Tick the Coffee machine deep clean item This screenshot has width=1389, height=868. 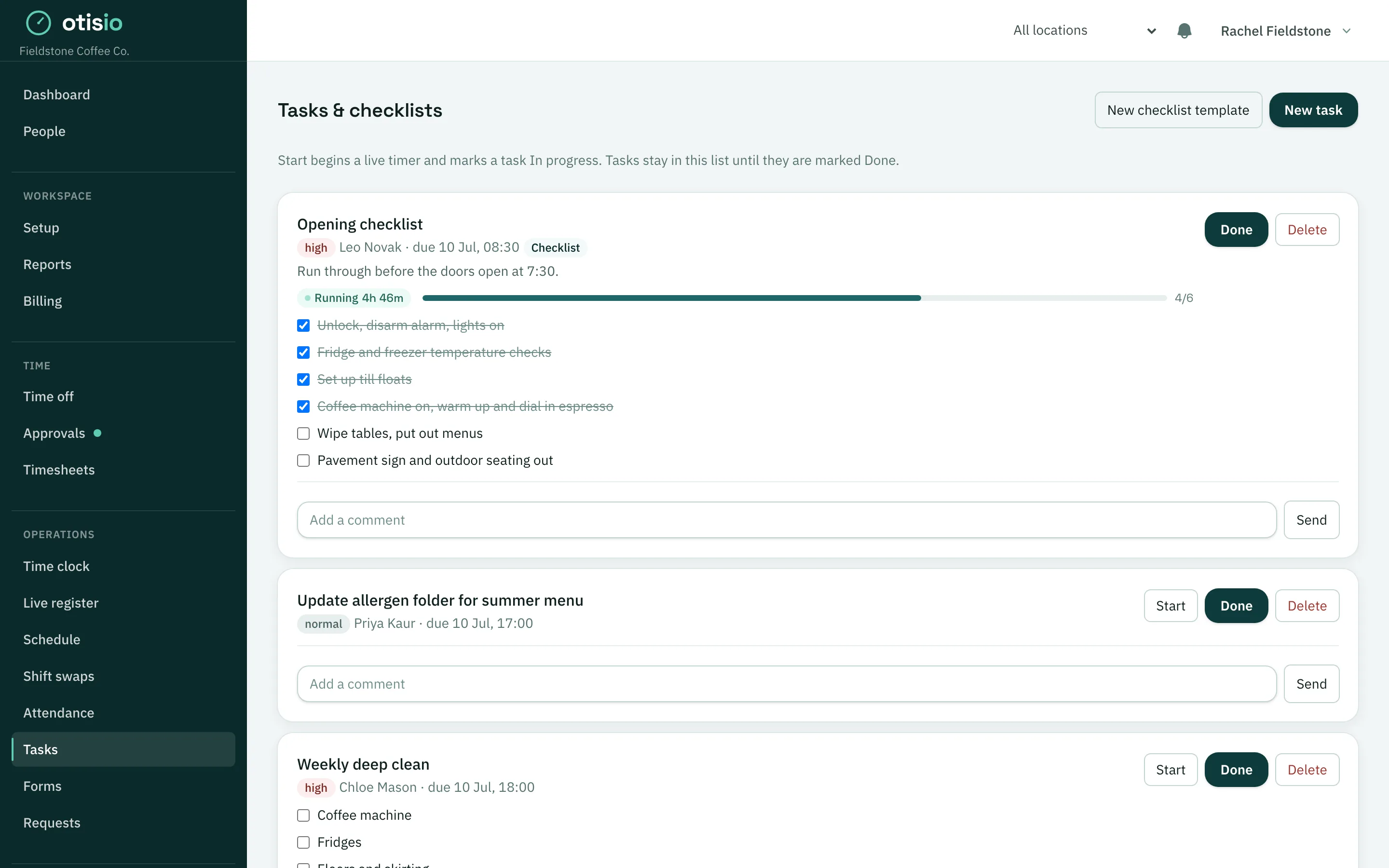[304, 815]
